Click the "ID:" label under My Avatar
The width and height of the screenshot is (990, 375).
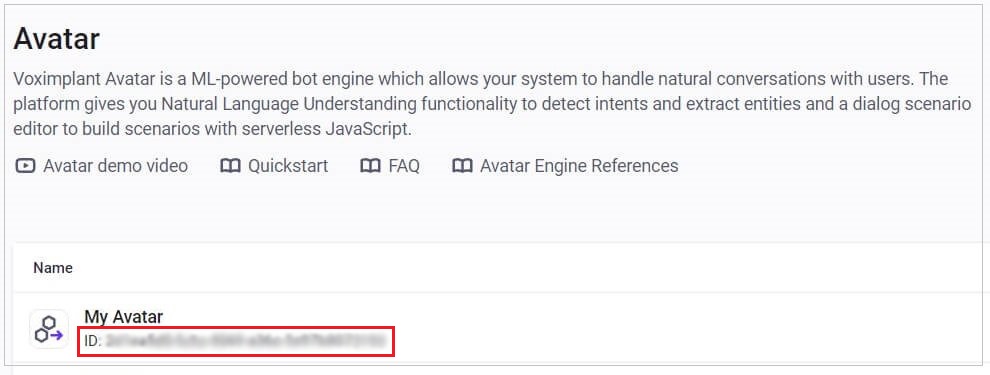point(93,342)
